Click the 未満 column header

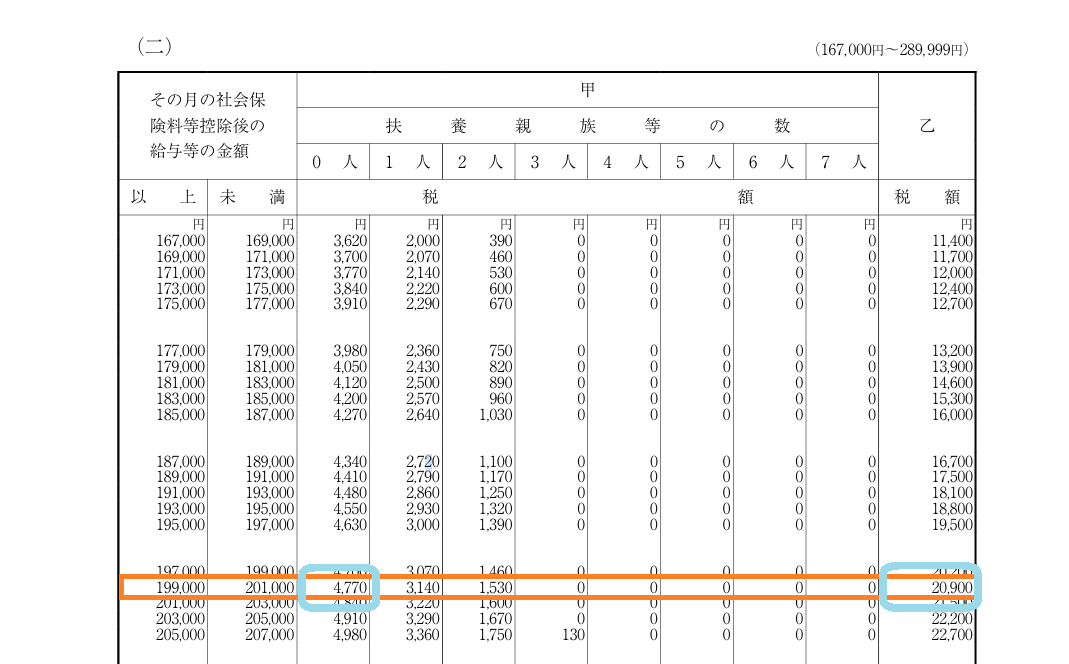pyautogui.click(x=252, y=198)
